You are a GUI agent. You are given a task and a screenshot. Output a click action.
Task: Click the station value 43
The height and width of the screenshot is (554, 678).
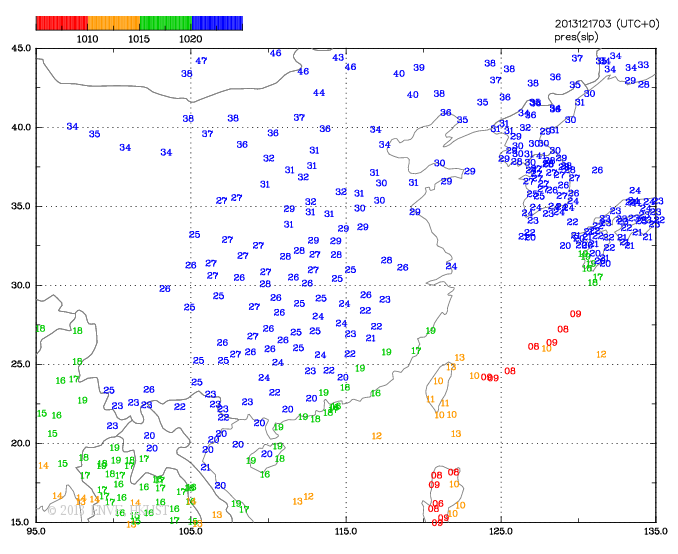point(338,58)
